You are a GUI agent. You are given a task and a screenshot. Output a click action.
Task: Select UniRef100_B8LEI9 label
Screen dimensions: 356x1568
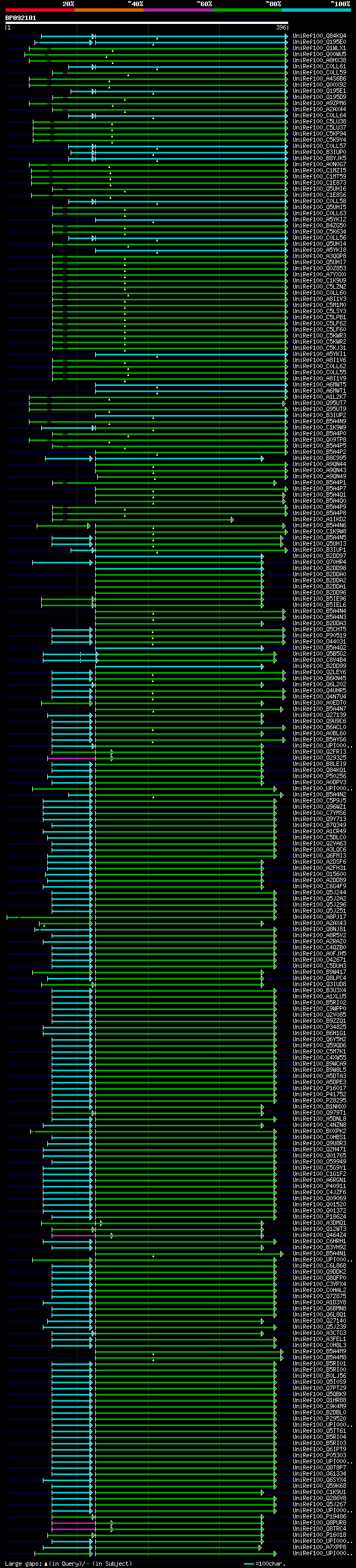(x=319, y=764)
